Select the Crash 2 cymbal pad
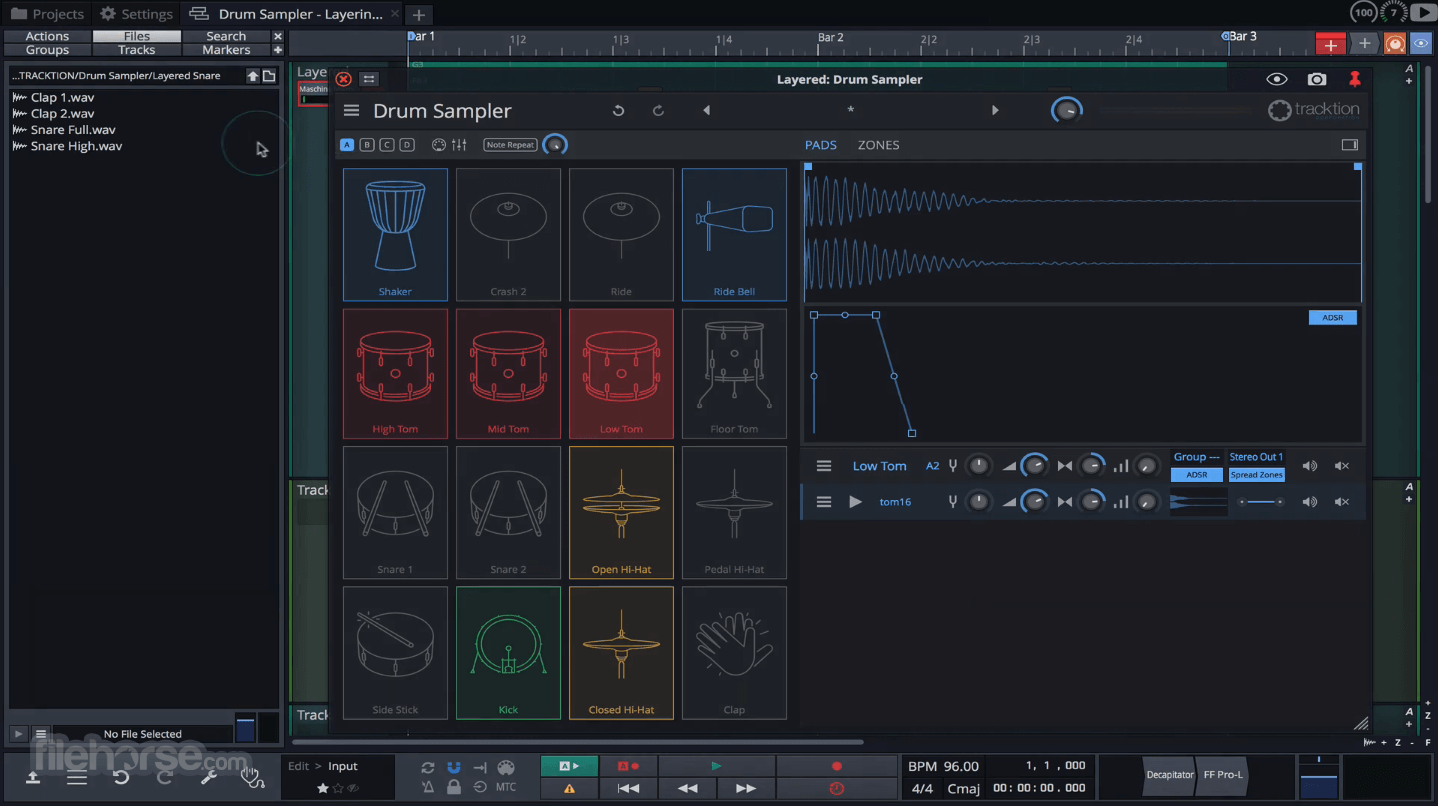This screenshot has height=806, width=1439. (508, 235)
